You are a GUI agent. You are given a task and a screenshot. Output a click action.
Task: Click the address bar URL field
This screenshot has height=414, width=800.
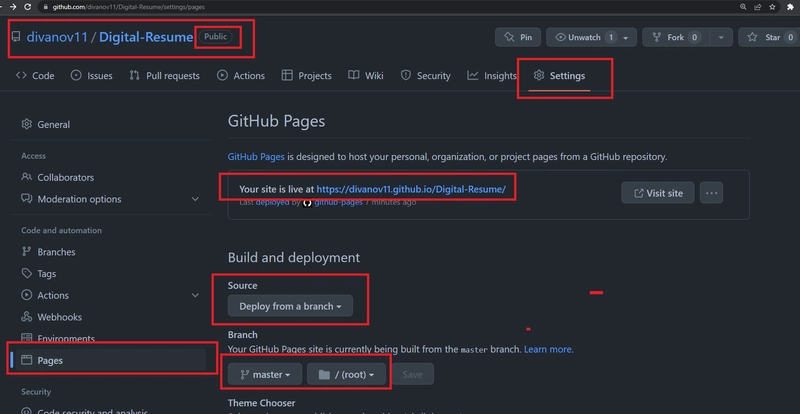coord(386,7)
